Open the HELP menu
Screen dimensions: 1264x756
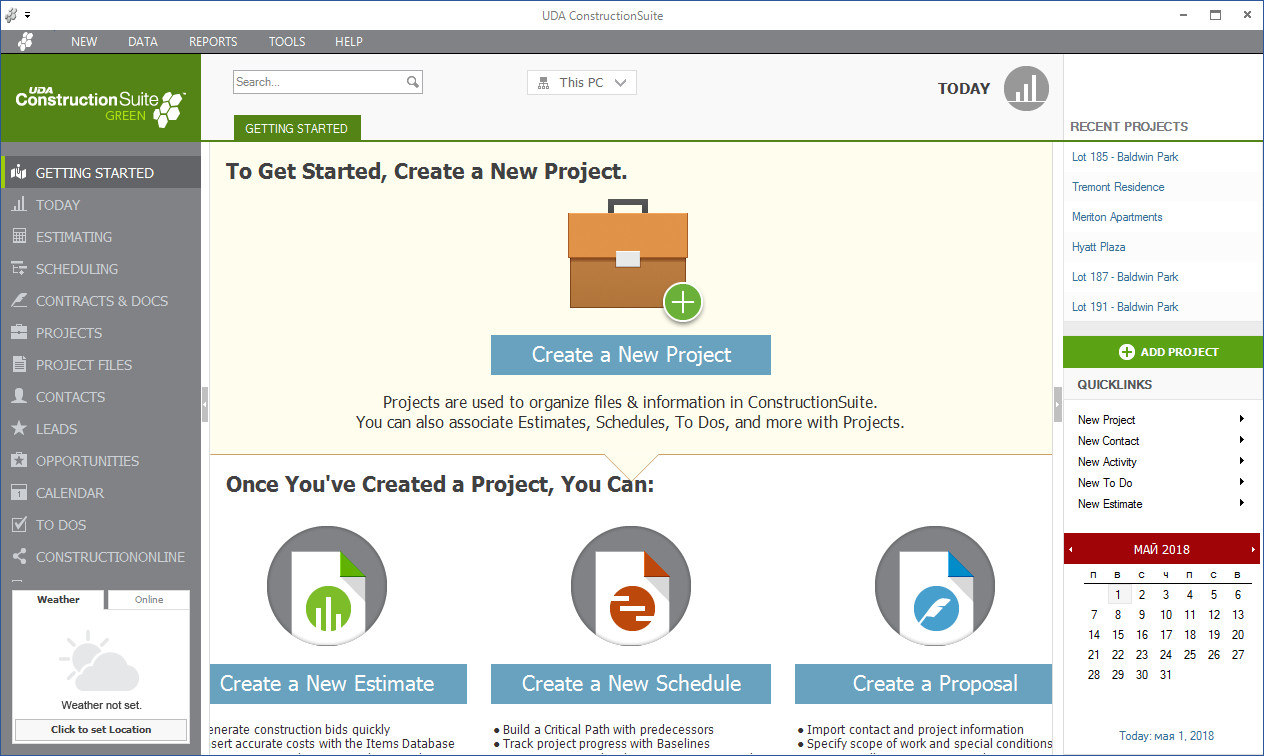[349, 42]
